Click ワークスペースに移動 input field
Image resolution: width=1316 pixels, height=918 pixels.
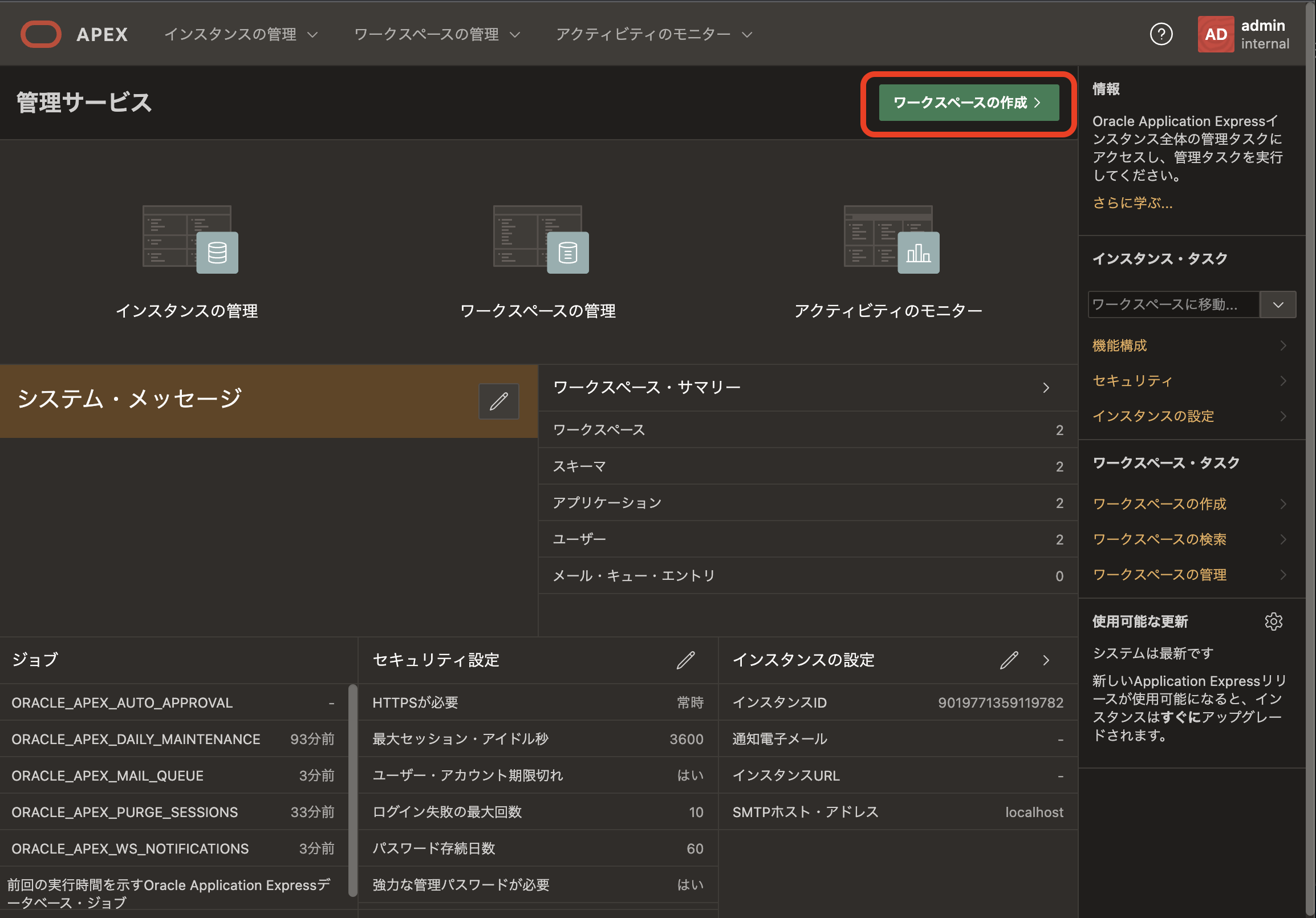[1172, 305]
